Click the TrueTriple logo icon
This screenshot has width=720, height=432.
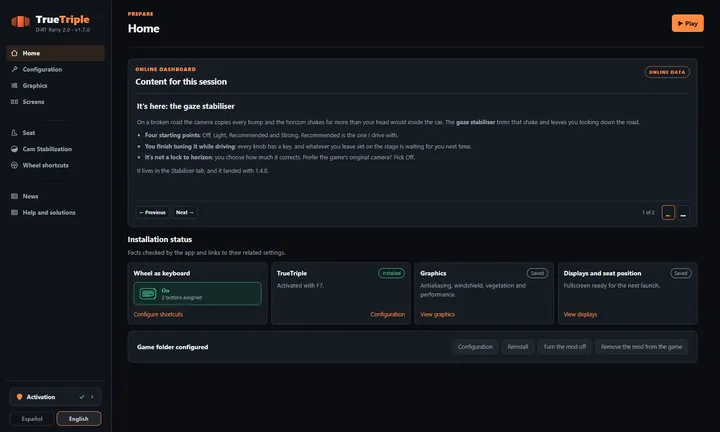21,21
